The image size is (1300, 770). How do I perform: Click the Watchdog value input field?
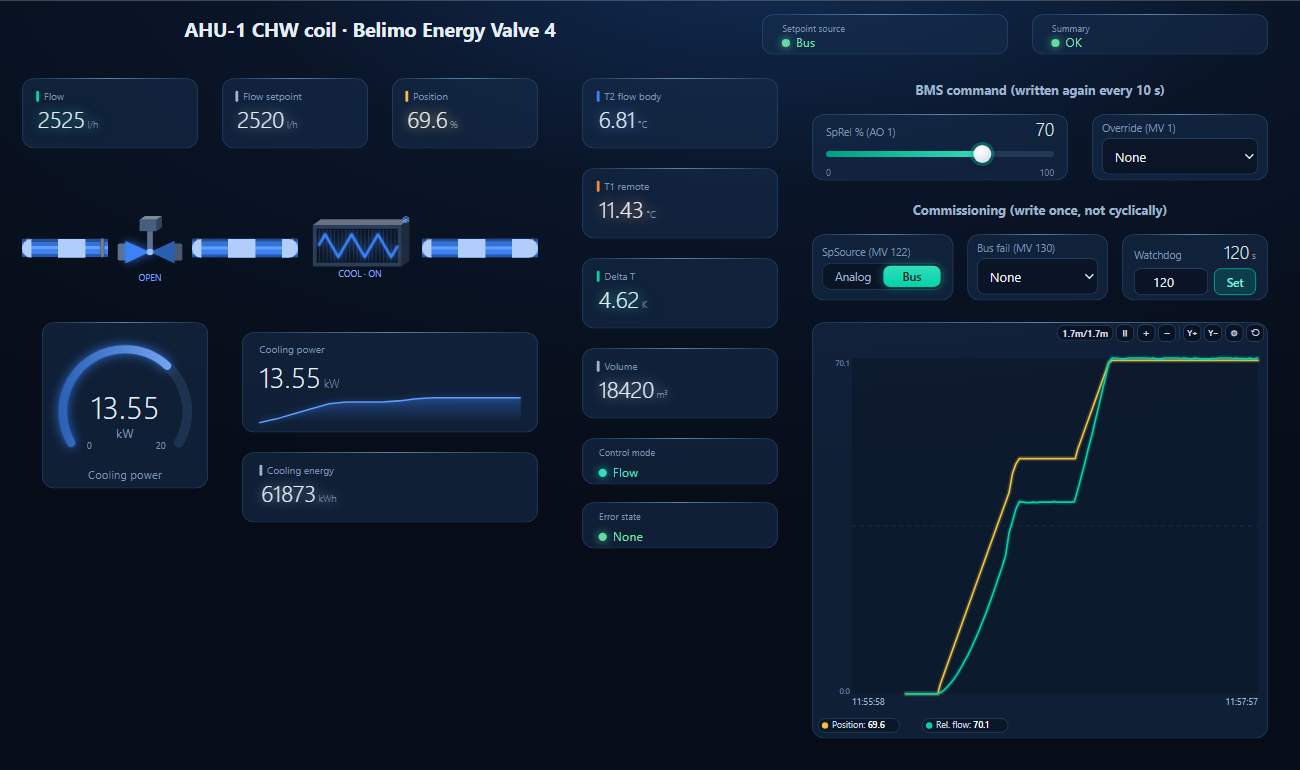pyautogui.click(x=1170, y=282)
